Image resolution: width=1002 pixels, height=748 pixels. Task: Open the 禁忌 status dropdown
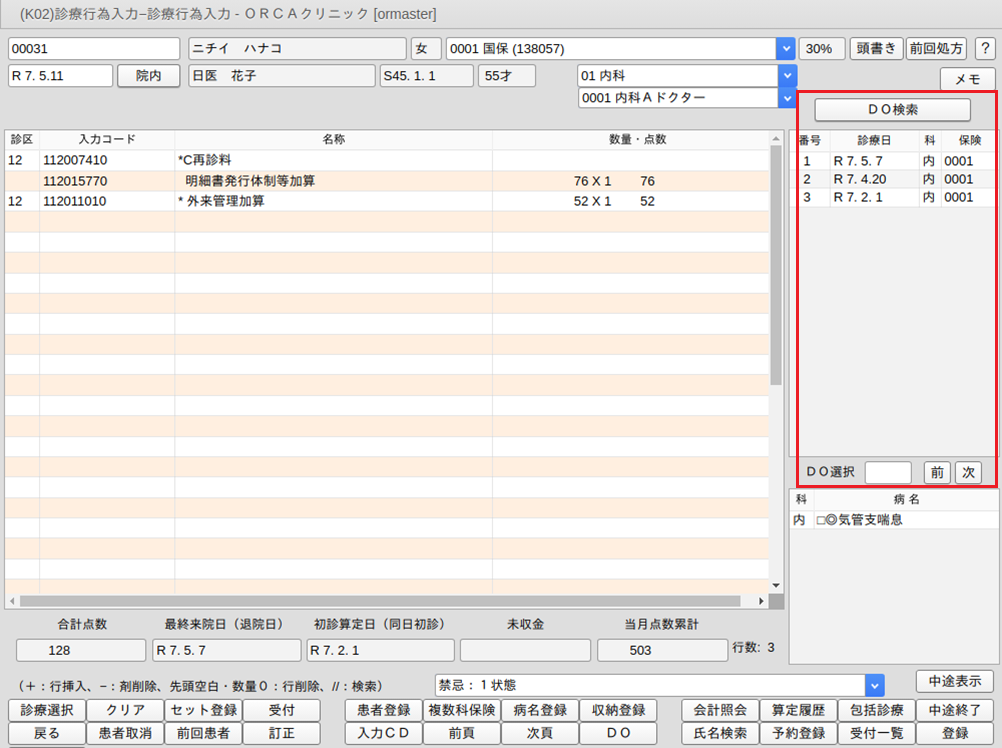[875, 685]
